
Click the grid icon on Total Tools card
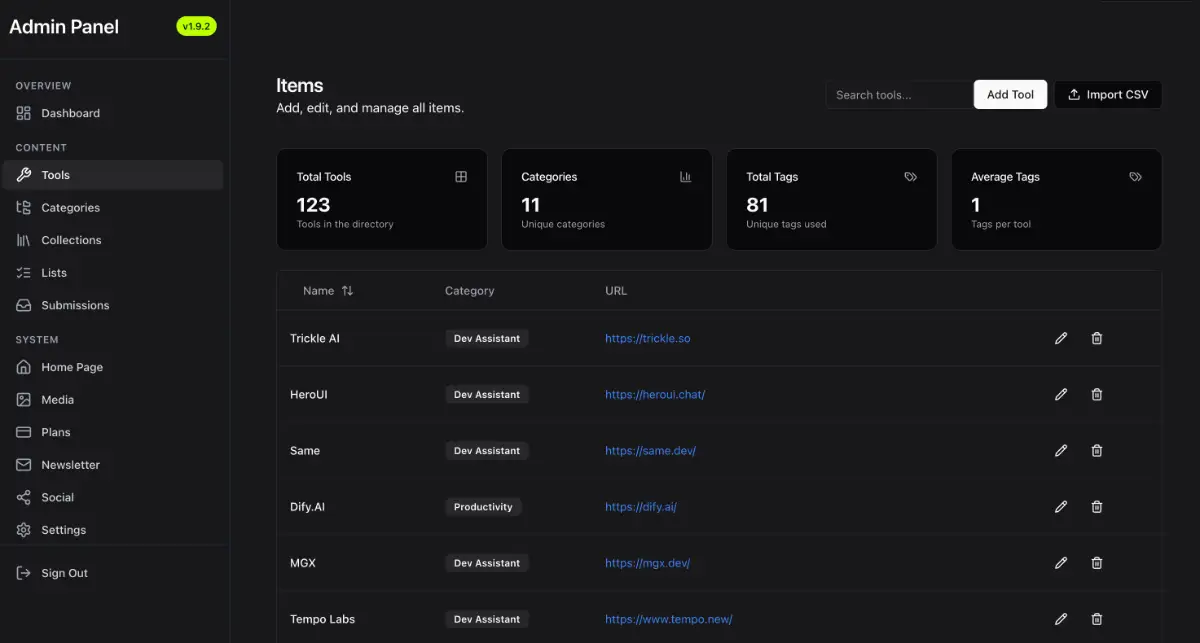pyautogui.click(x=461, y=177)
